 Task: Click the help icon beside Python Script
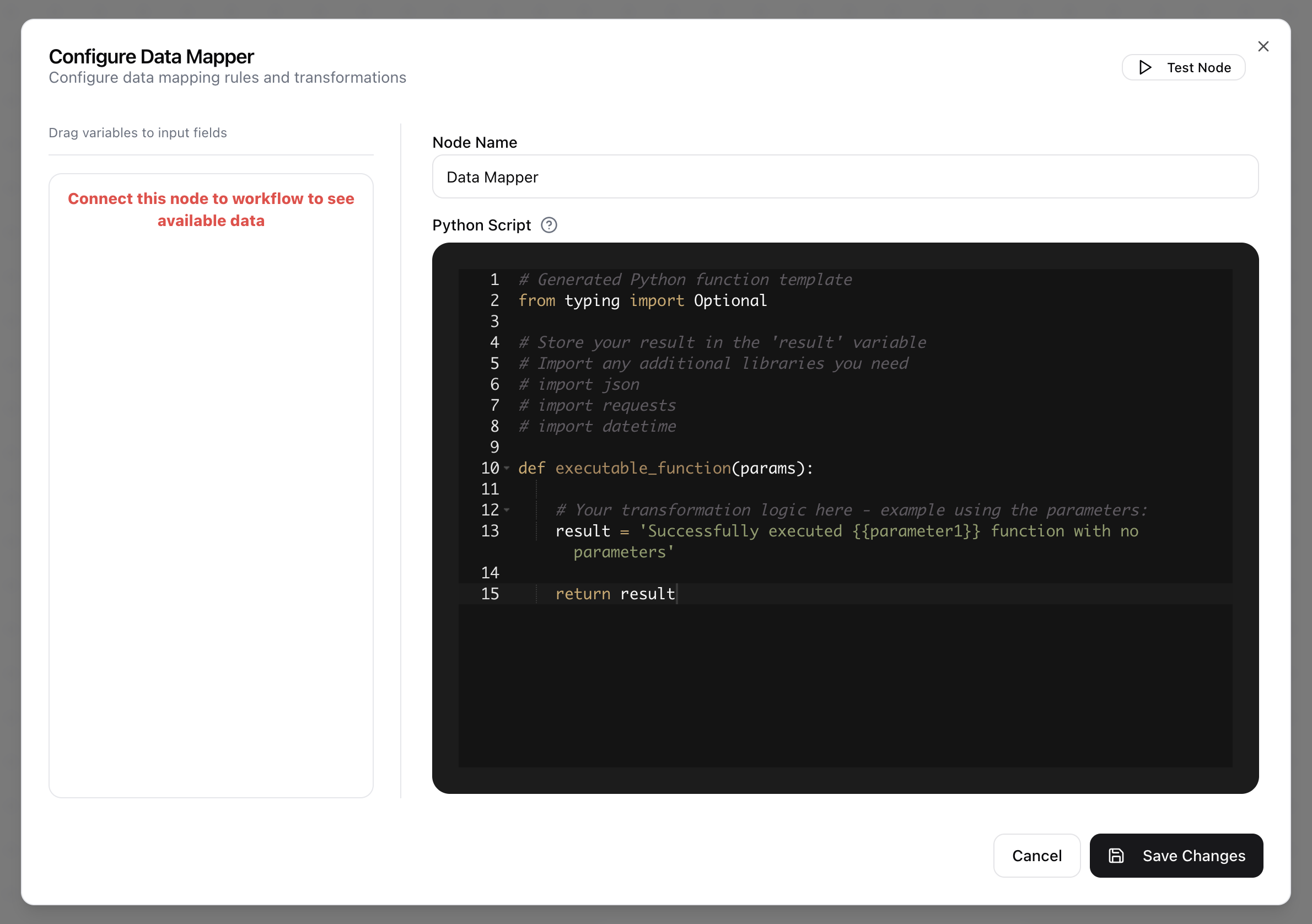click(x=549, y=225)
